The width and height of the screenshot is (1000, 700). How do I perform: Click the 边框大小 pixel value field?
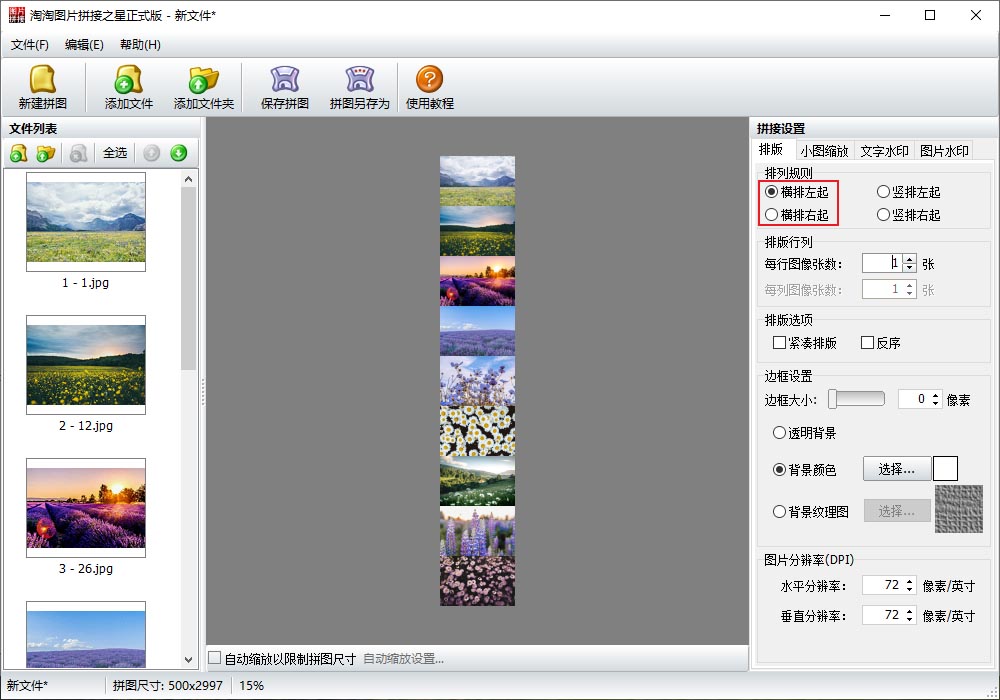point(914,399)
